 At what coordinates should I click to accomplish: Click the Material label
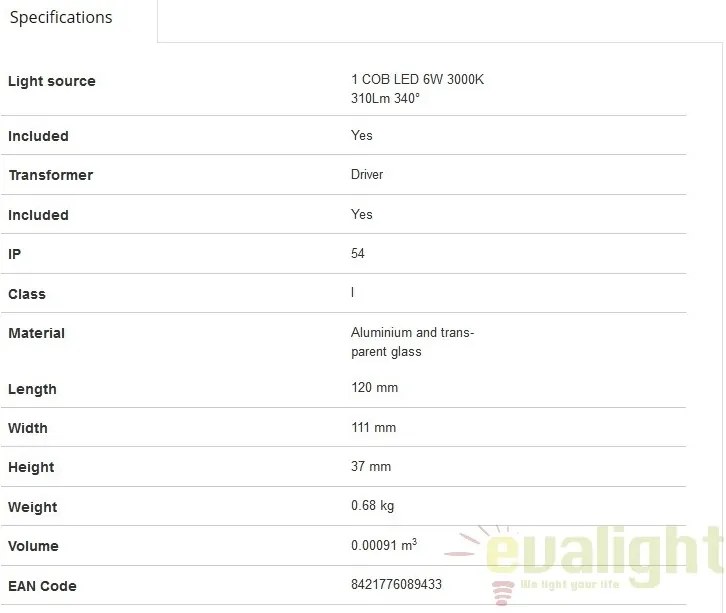click(x=37, y=333)
